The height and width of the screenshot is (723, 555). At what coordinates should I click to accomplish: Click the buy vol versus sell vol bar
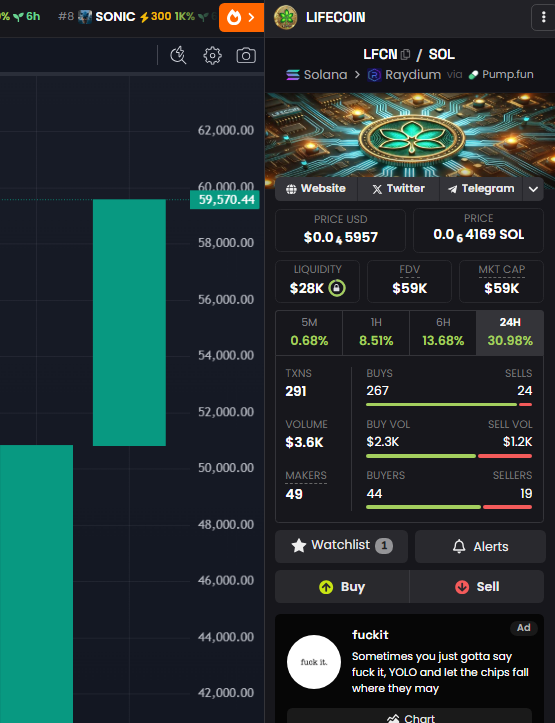449,456
